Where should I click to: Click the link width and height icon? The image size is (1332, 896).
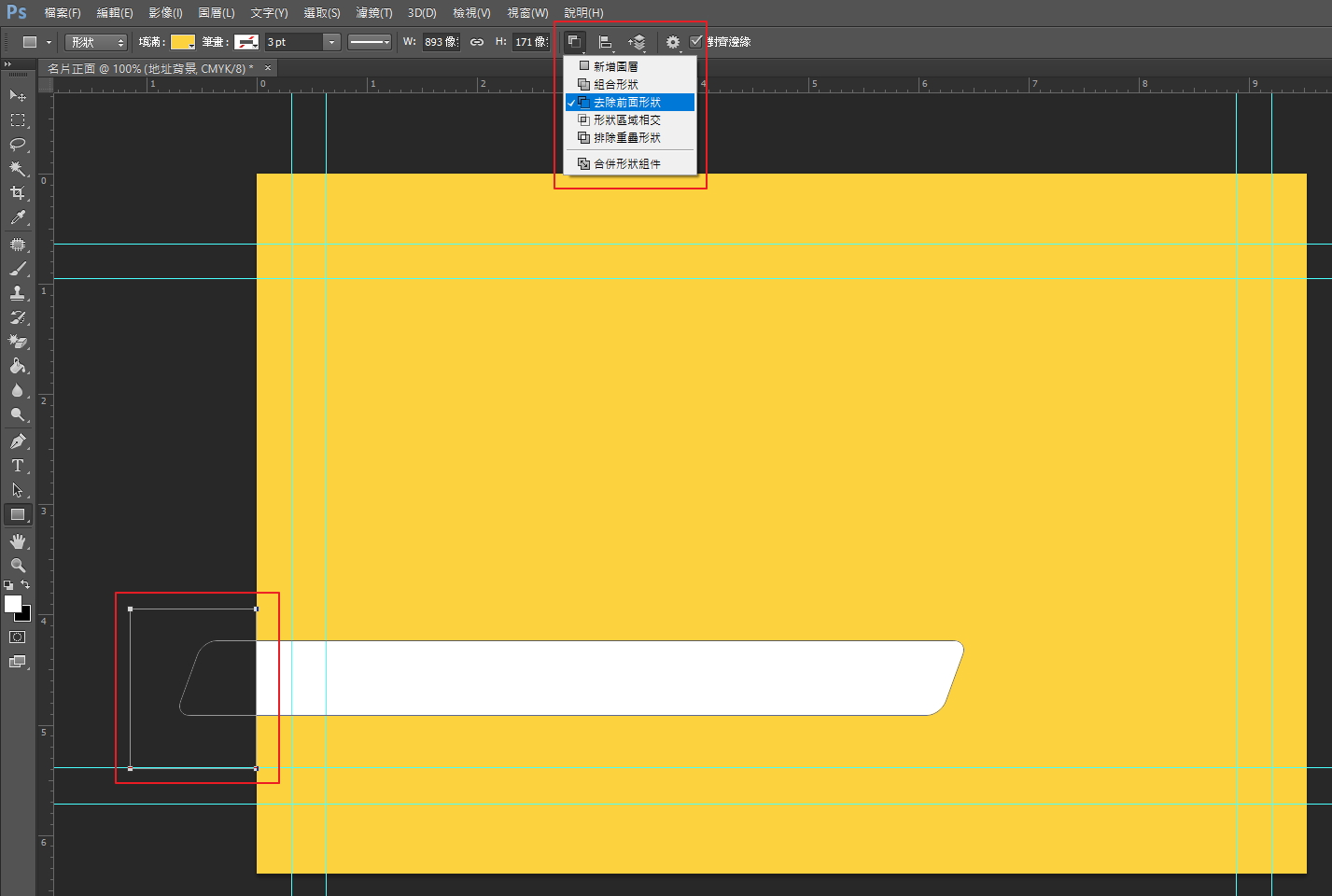(x=477, y=42)
